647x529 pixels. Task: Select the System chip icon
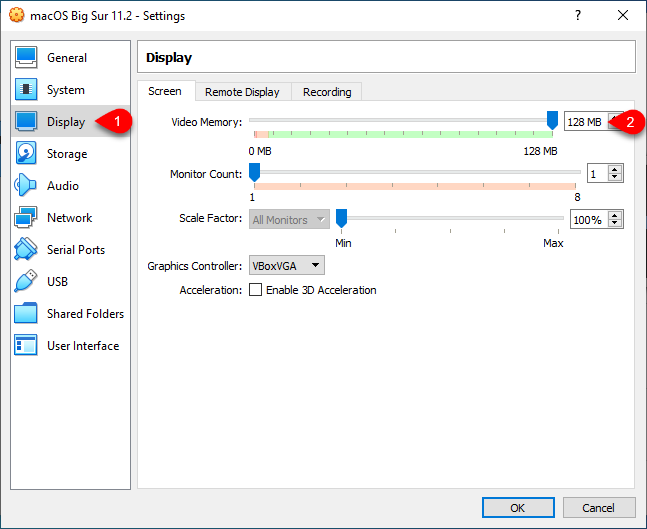tap(26, 89)
